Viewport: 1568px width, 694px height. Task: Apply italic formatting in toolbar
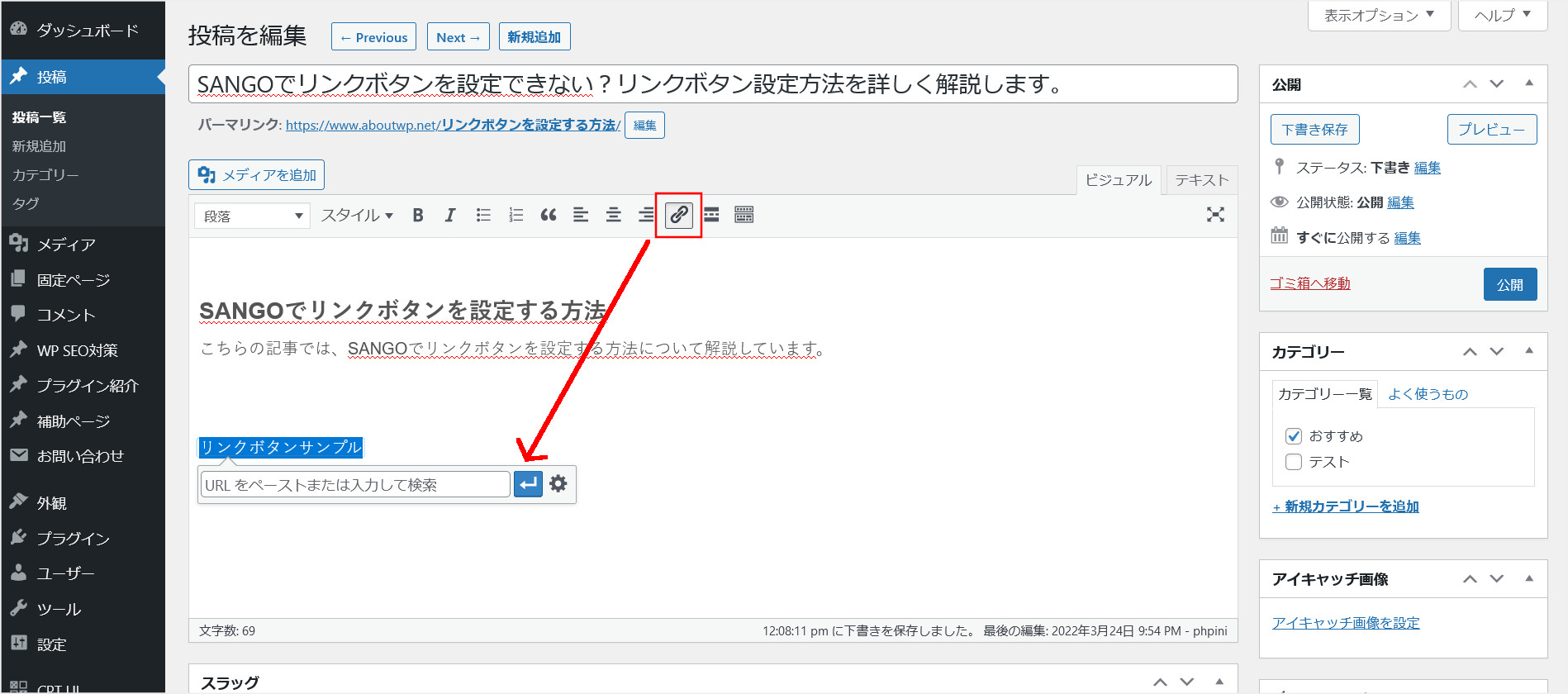tap(450, 216)
